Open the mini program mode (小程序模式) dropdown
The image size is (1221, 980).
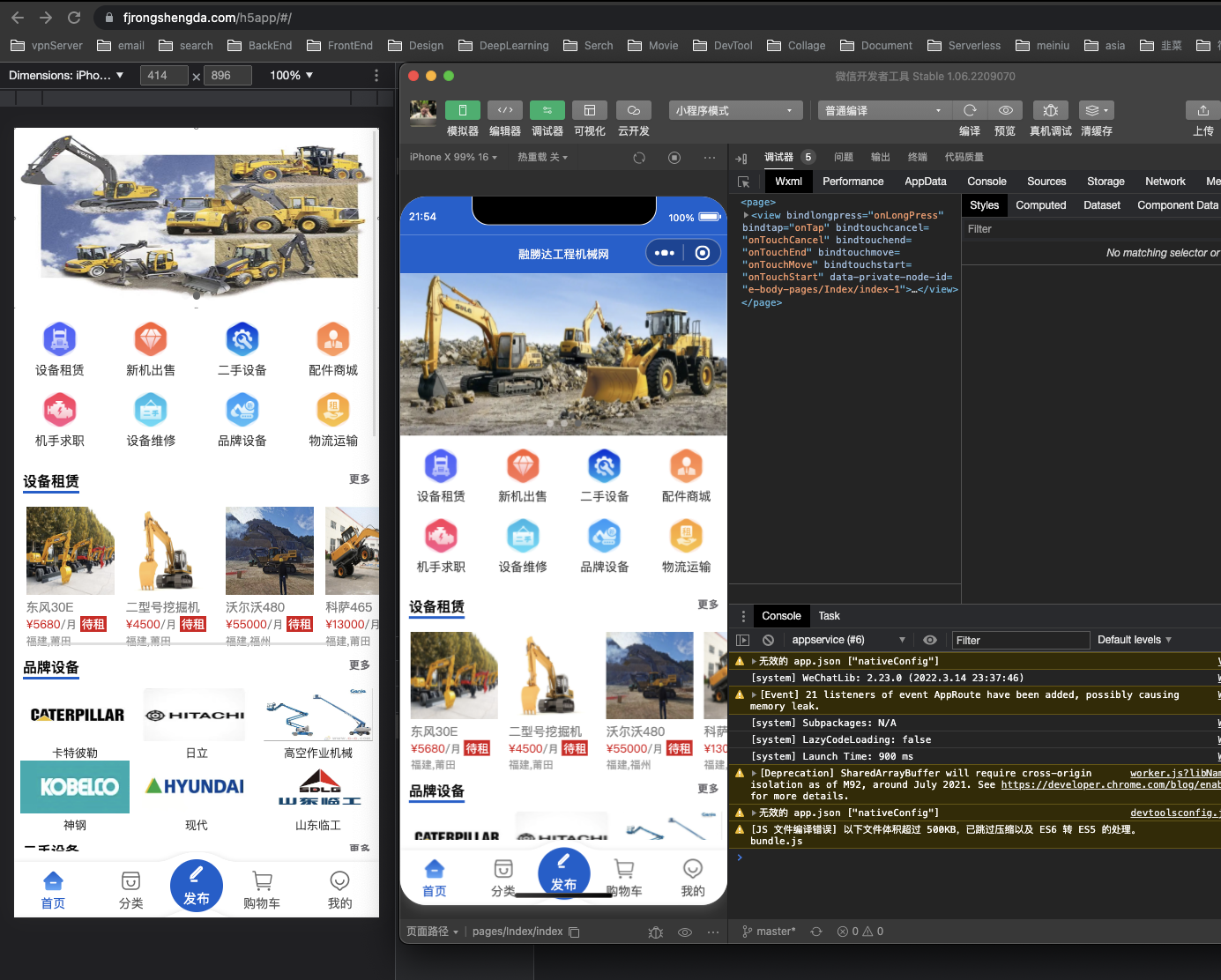[733, 110]
